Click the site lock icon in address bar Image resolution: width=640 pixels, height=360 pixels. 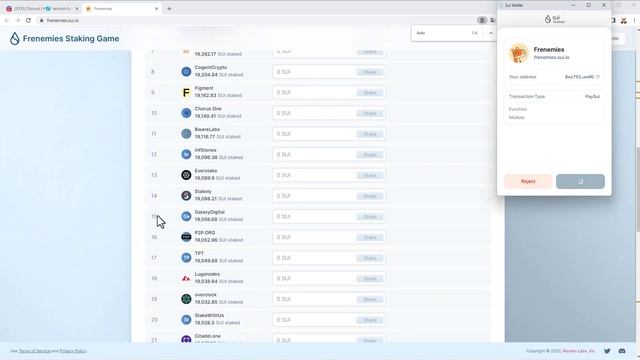[x=41, y=20]
